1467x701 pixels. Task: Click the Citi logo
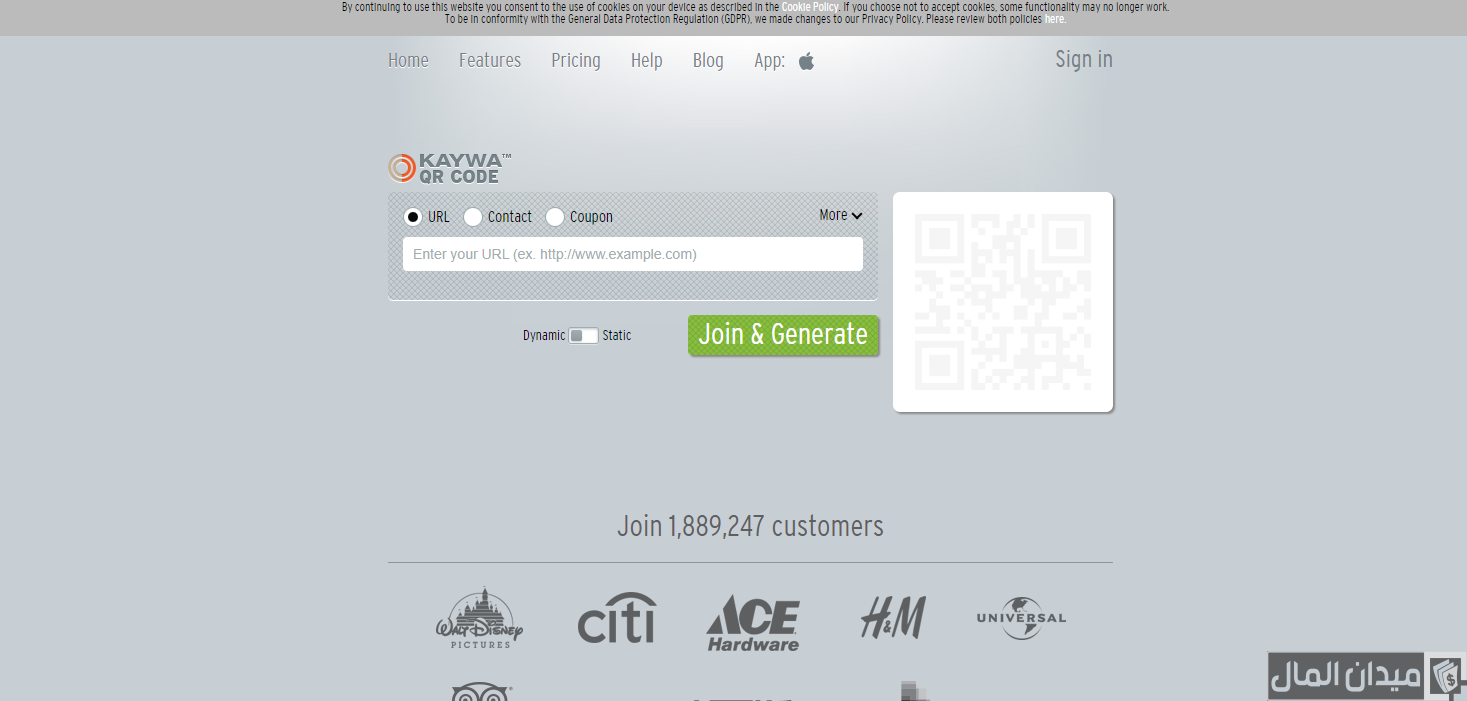[617, 617]
